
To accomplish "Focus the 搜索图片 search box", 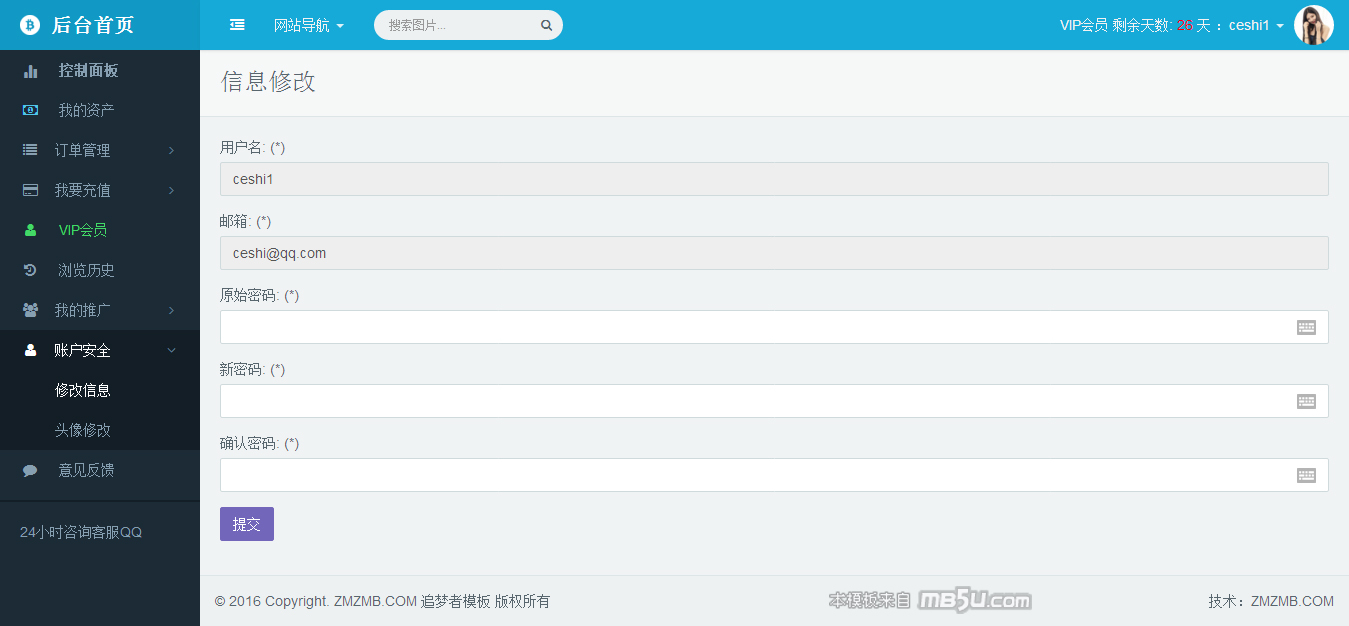I will pyautogui.click(x=460, y=25).
